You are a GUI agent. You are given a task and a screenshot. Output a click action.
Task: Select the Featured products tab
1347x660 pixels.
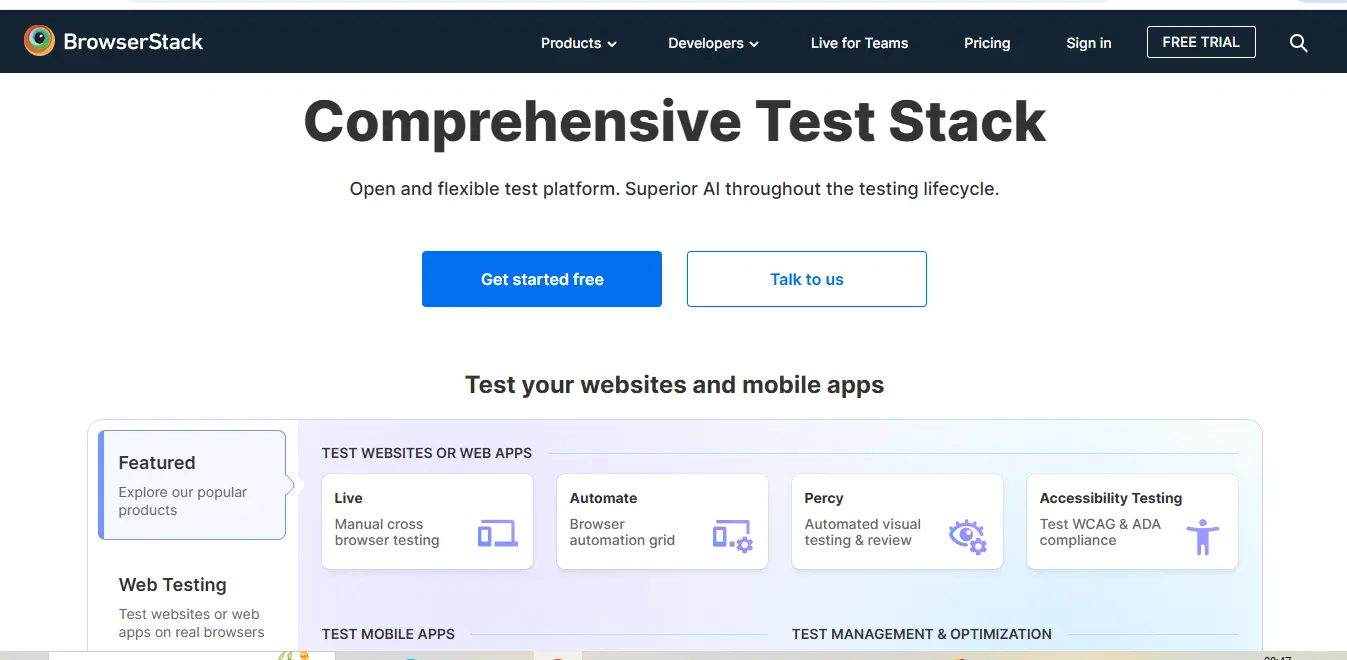point(192,485)
